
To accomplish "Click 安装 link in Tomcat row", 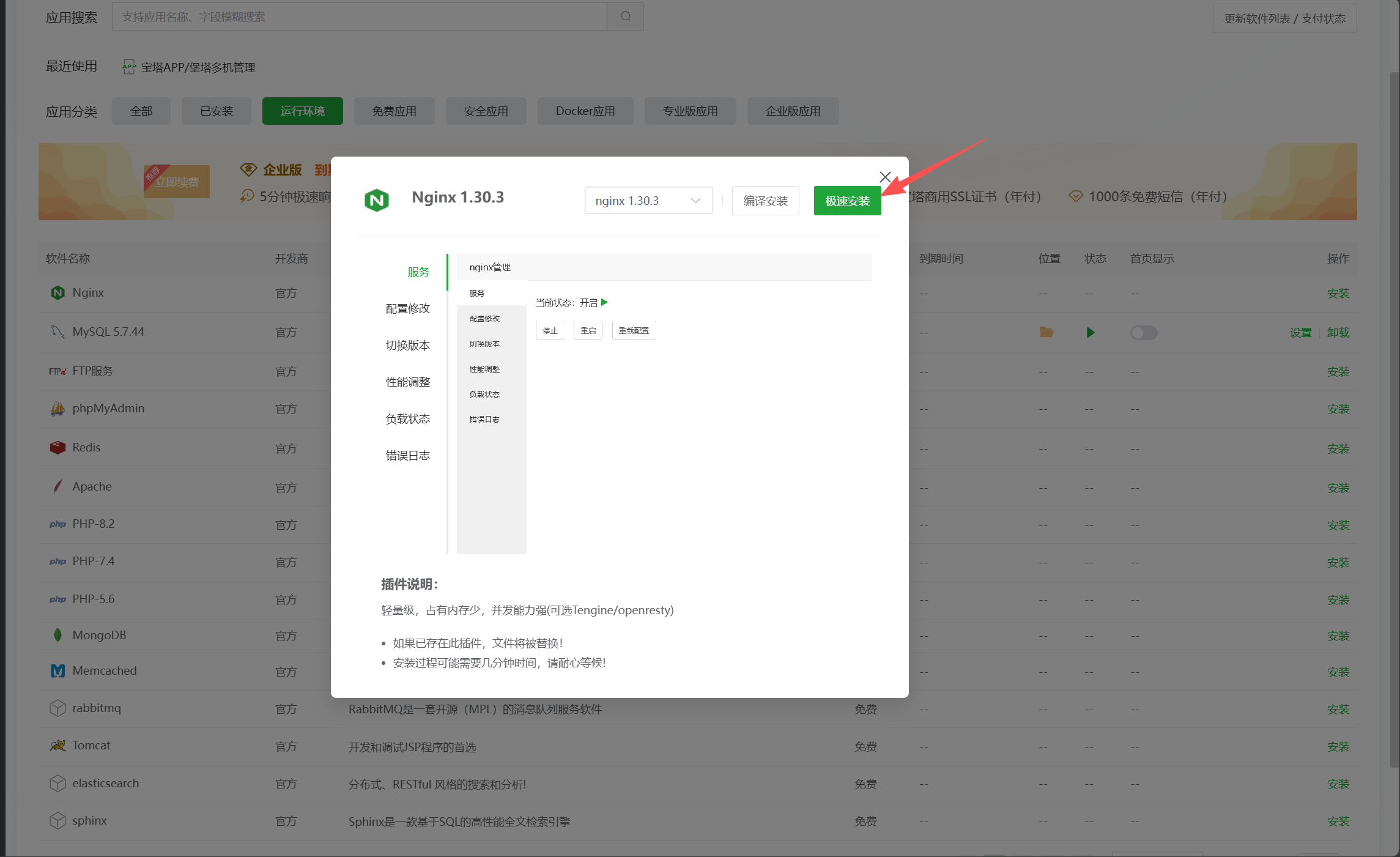I will pos(1338,746).
